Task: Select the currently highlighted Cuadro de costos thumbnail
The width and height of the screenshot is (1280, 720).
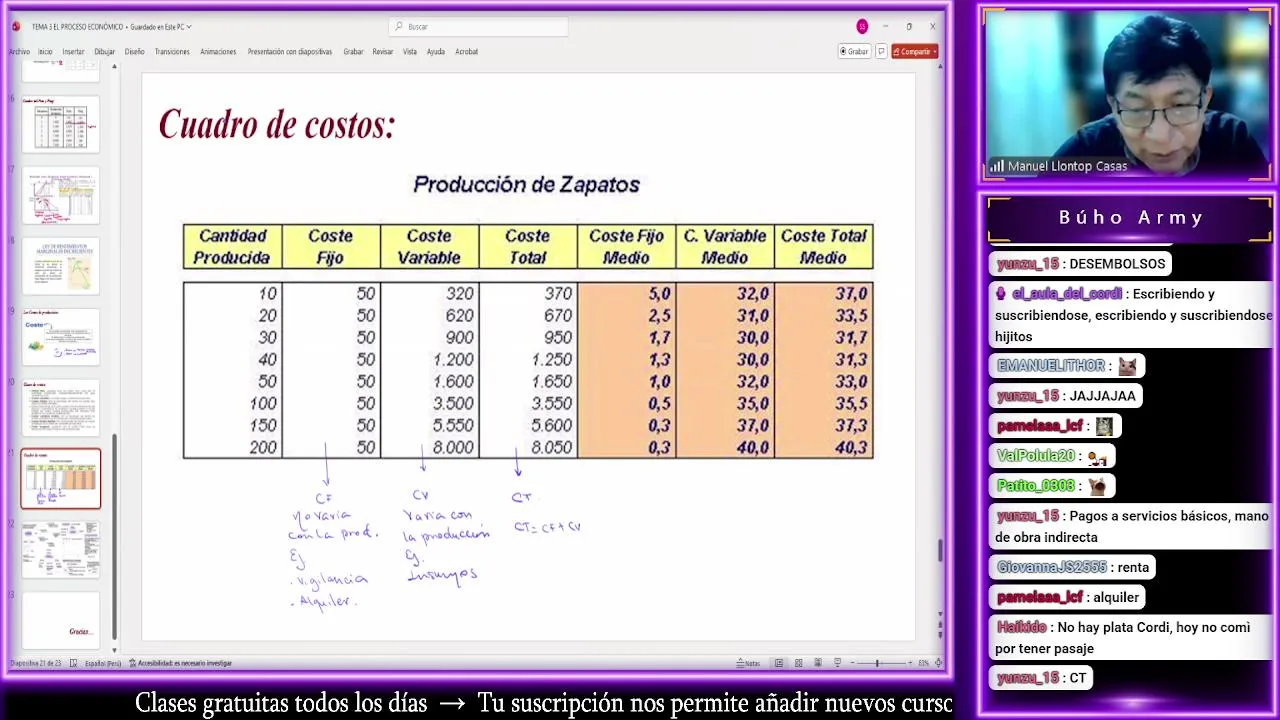Action: (61, 479)
